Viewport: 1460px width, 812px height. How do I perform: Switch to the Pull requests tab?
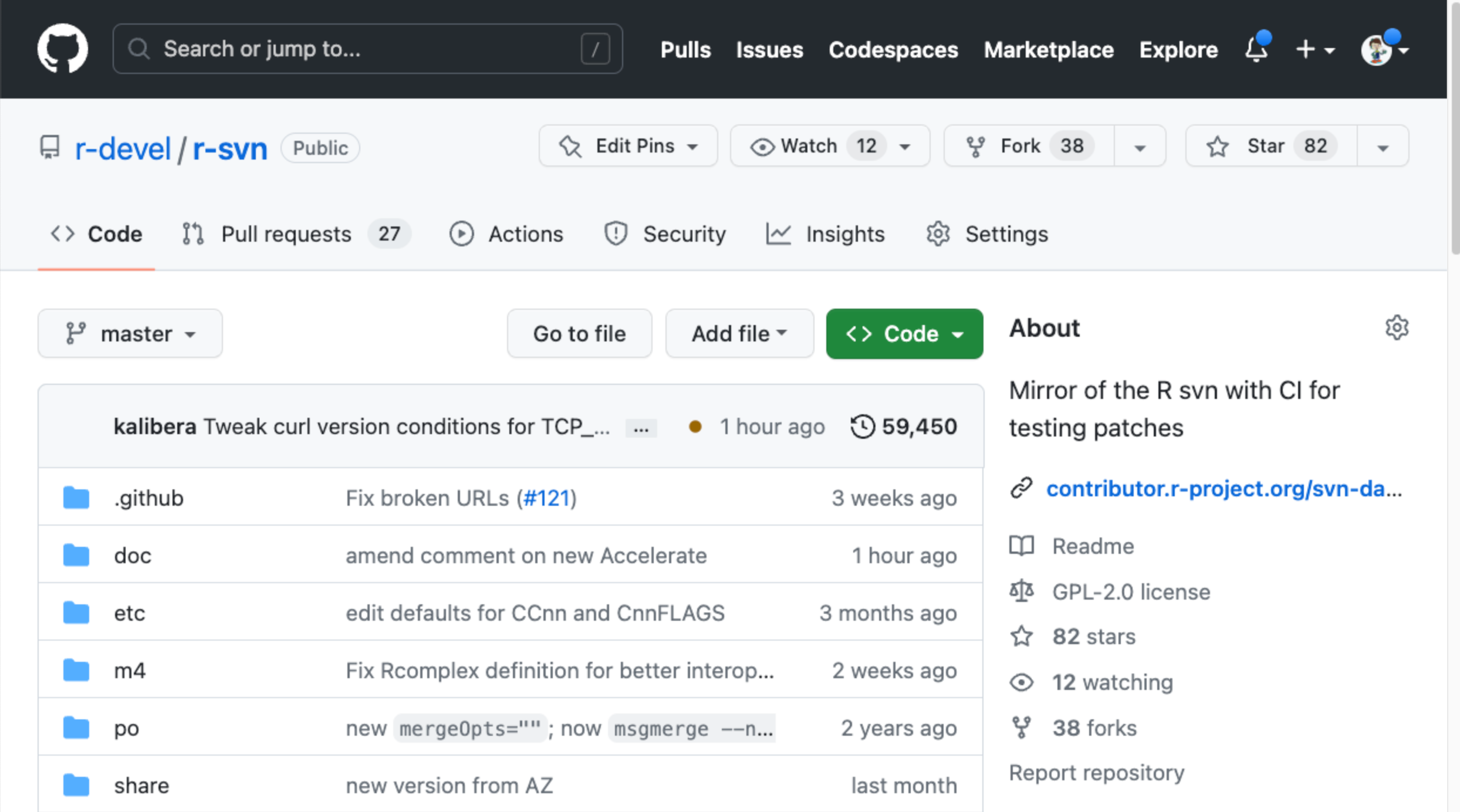[286, 234]
